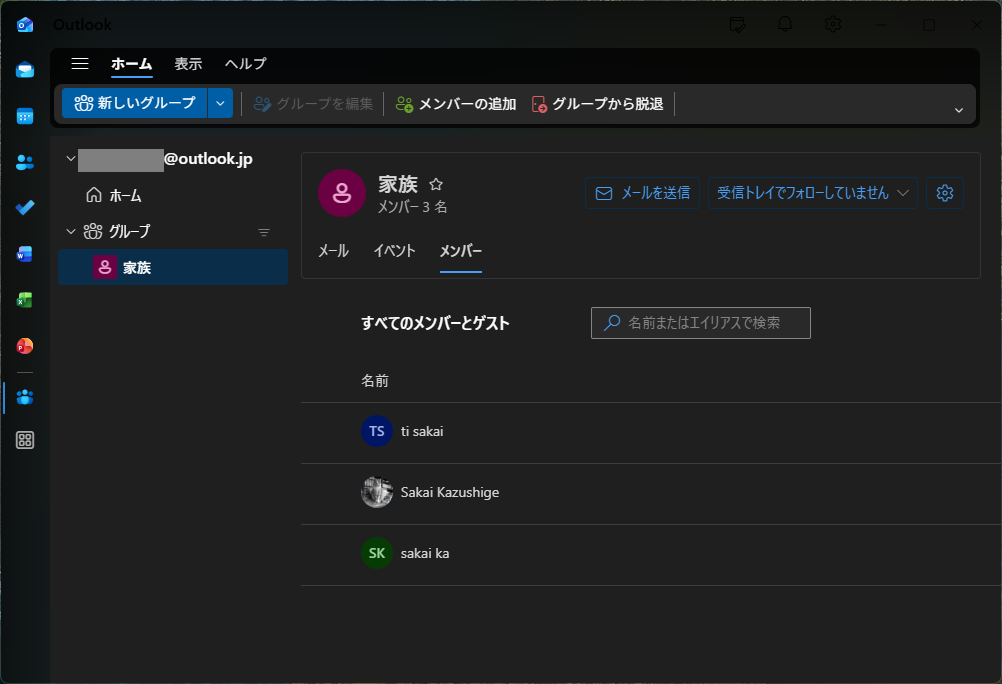Viewport: 1002px width, 684px height.
Task: Open the More apps grid icon
Action: coord(25,440)
